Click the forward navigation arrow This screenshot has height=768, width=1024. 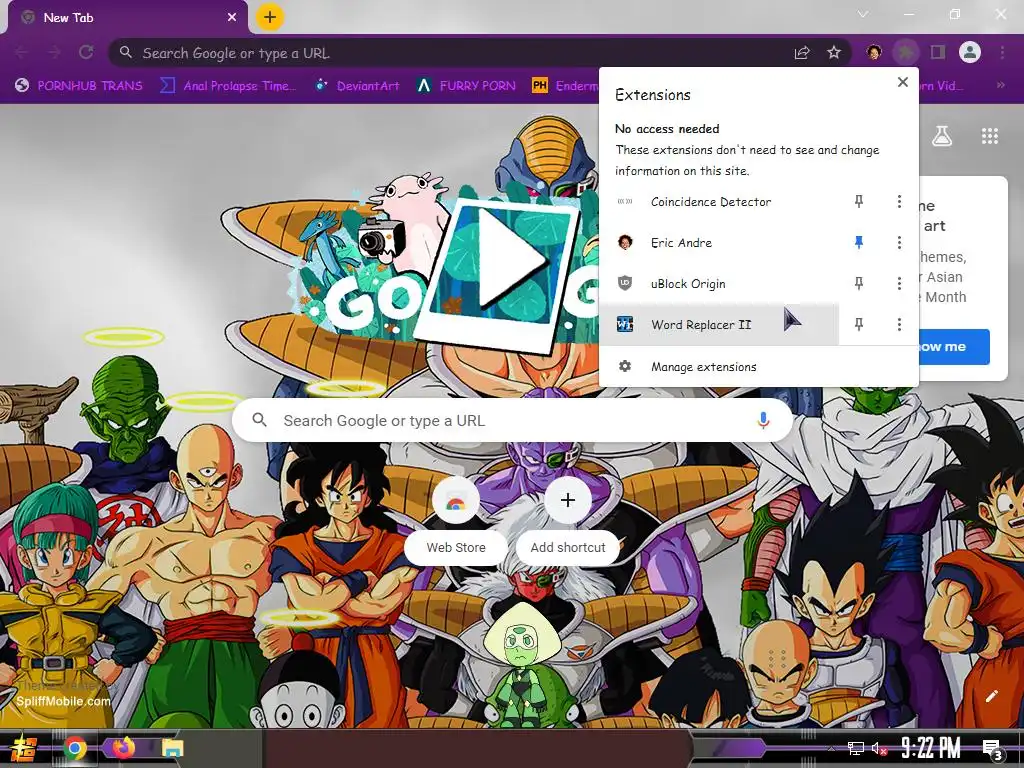54,52
